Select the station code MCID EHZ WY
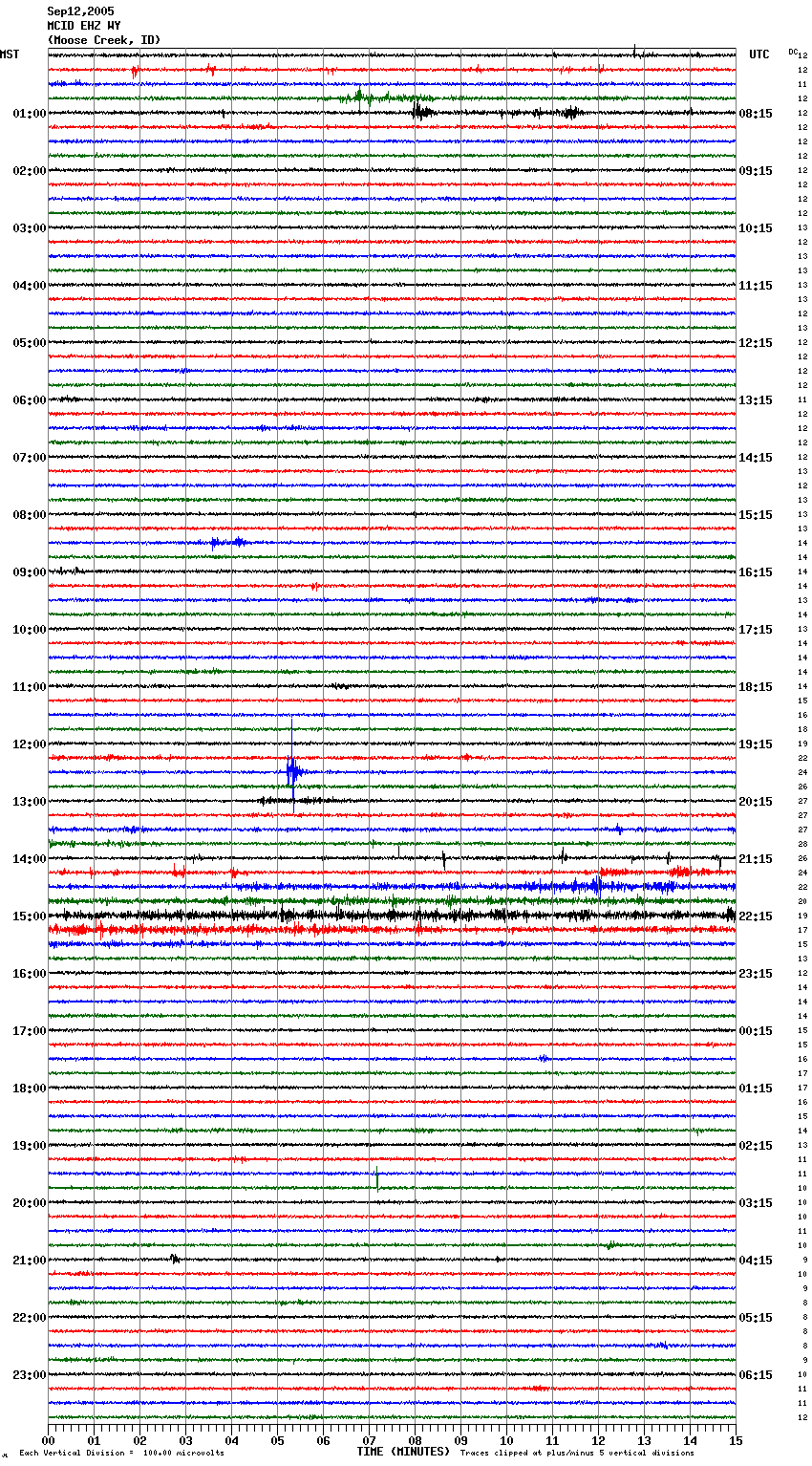Screen dimensions: 812x1466 click(84, 26)
